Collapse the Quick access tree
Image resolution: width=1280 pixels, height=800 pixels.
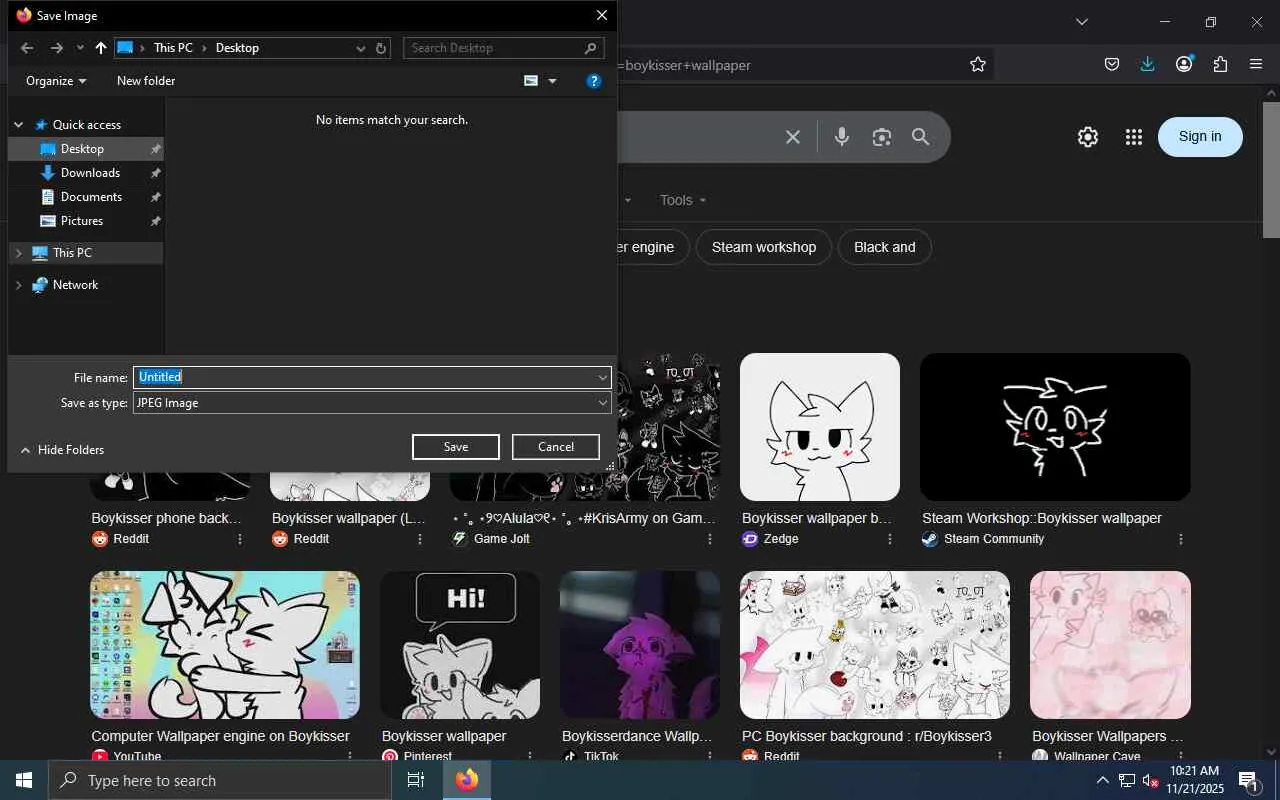click(18, 125)
